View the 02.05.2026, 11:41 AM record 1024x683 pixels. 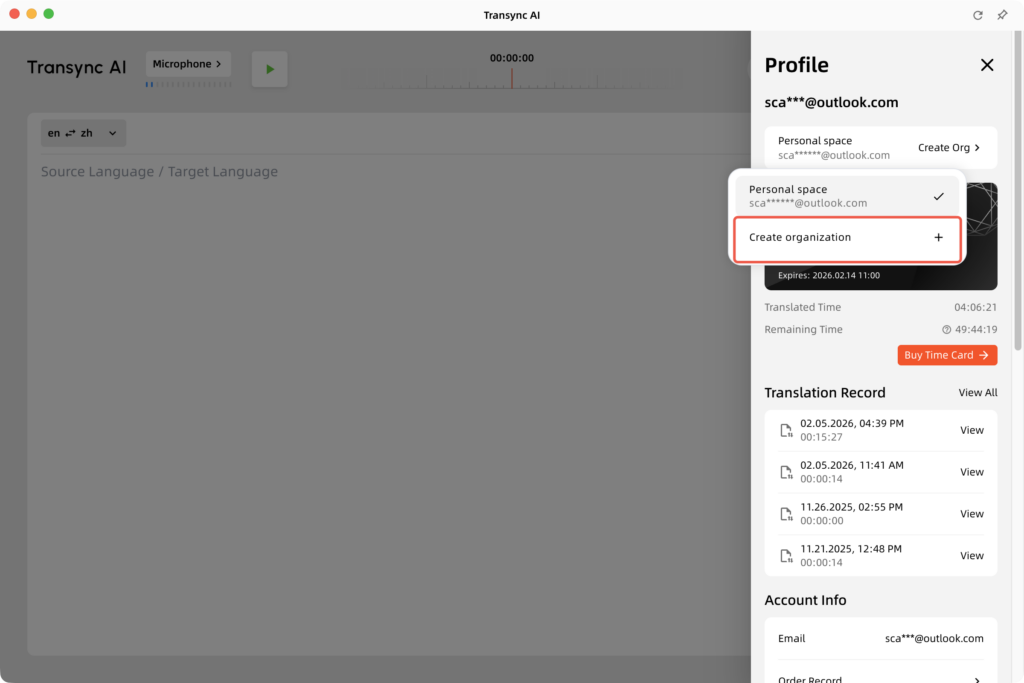971,472
